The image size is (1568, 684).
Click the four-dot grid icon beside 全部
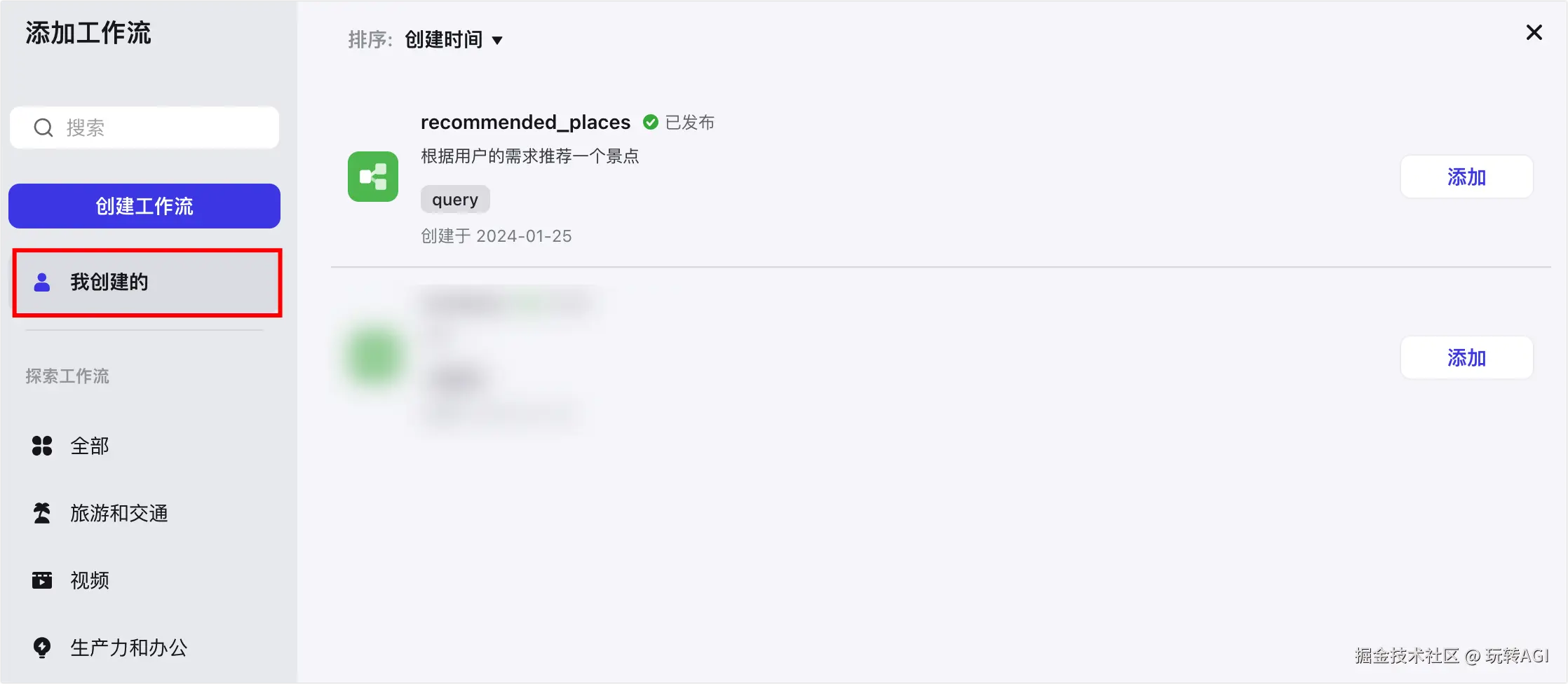click(x=42, y=446)
